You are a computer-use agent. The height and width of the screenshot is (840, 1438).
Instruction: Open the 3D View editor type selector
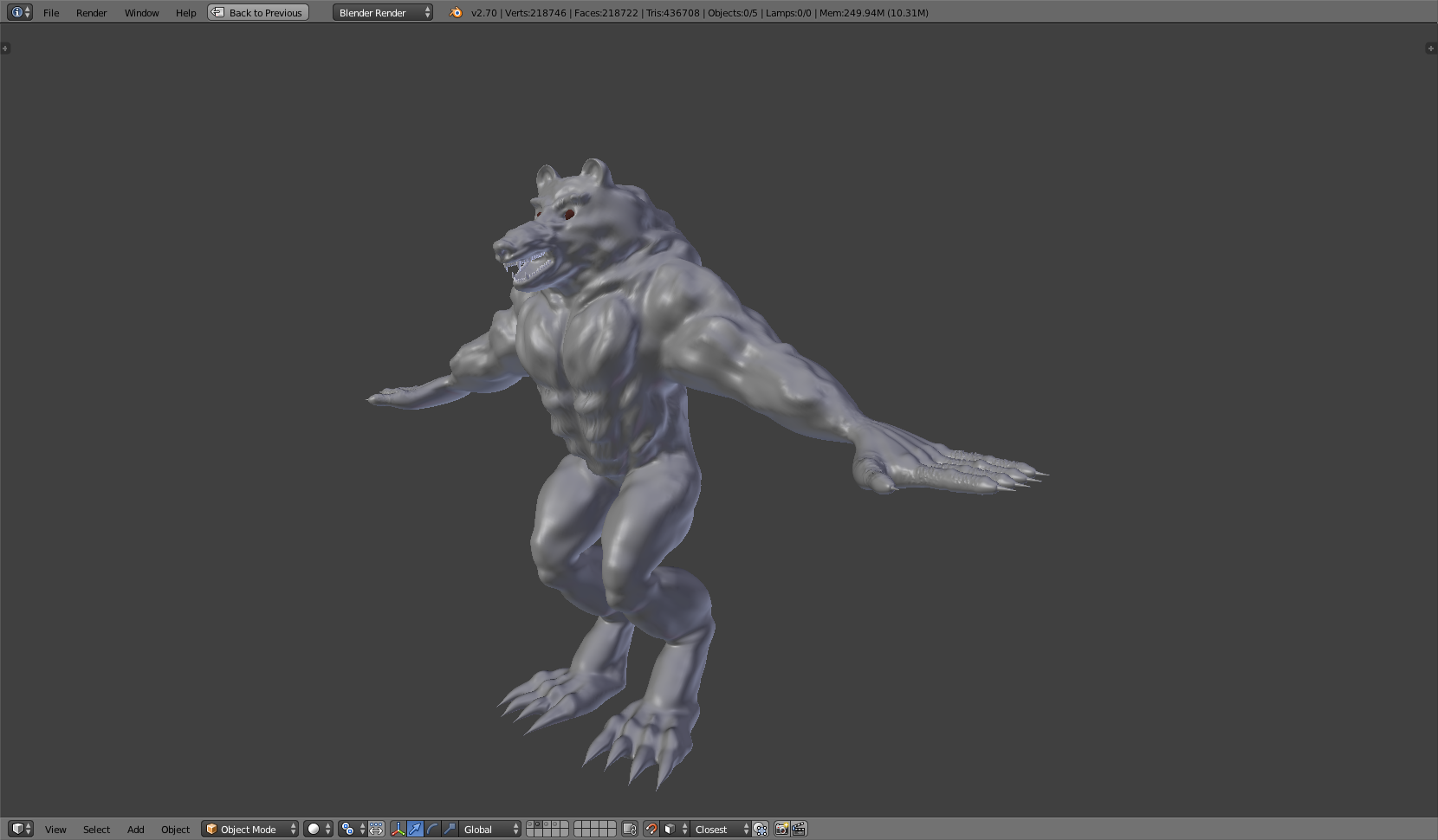pyautogui.click(x=21, y=829)
